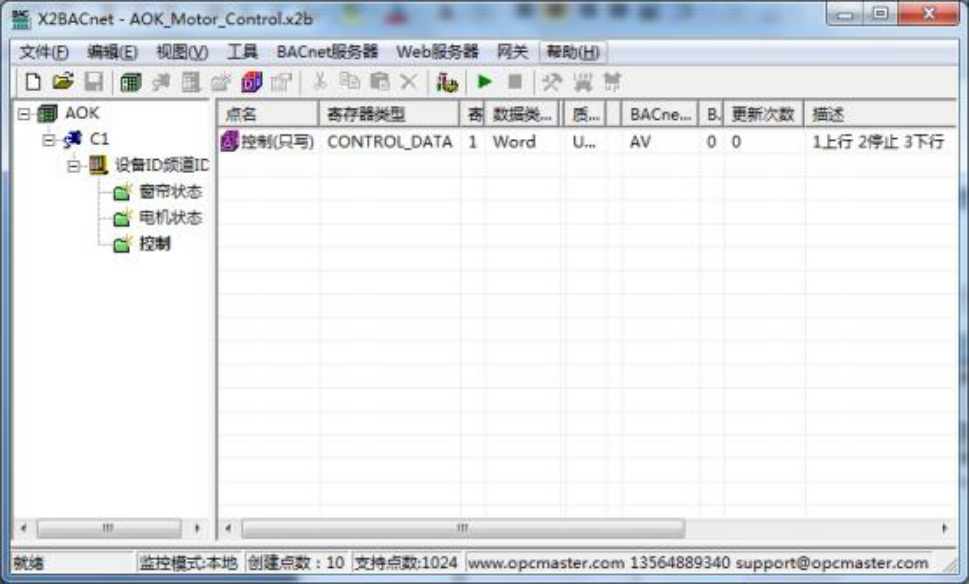Image resolution: width=969 pixels, height=584 pixels.
Task: Sort by the 描述 column header
Action: click(x=881, y=114)
